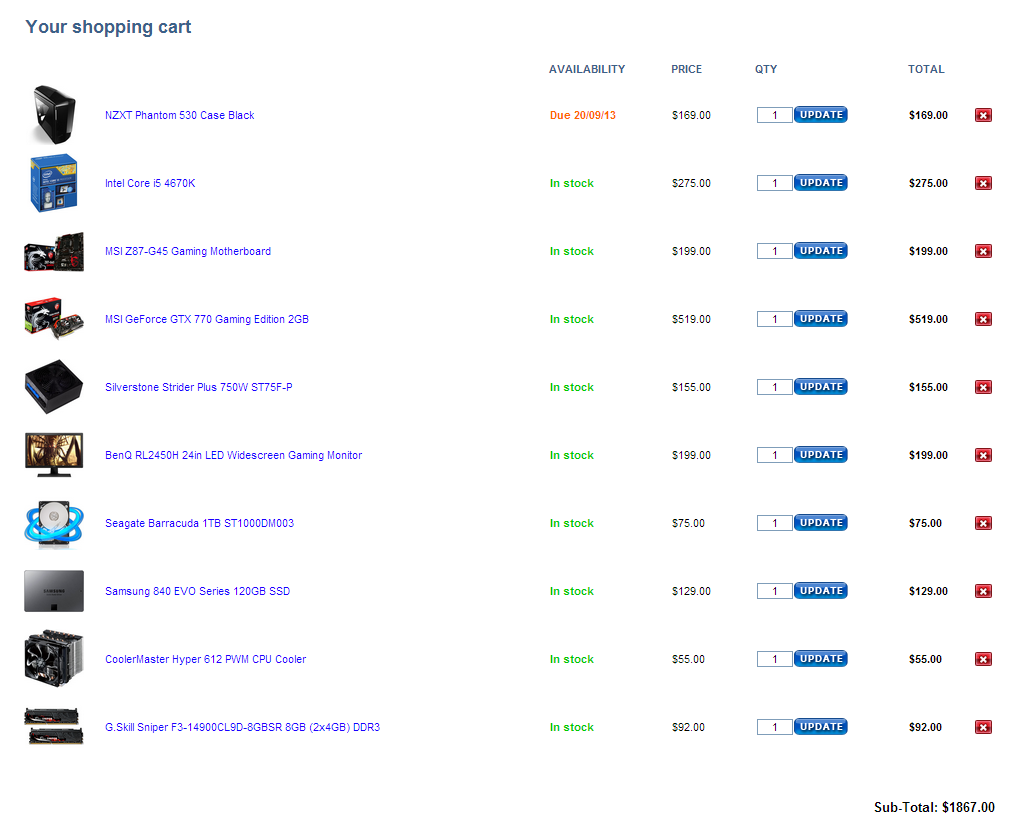Delete Silverstone Strider Plus 750W item

pyautogui.click(x=983, y=388)
